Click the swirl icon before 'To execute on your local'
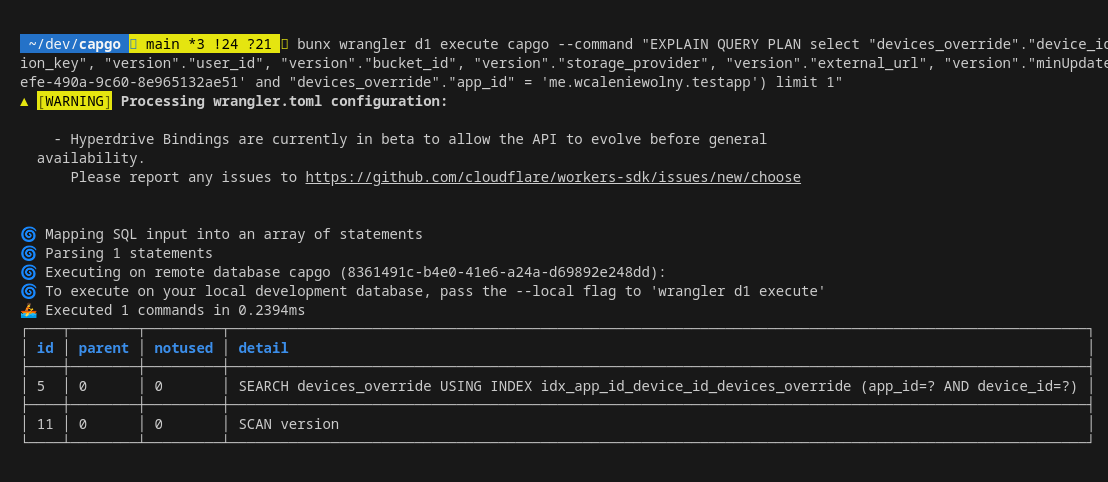 (28, 291)
